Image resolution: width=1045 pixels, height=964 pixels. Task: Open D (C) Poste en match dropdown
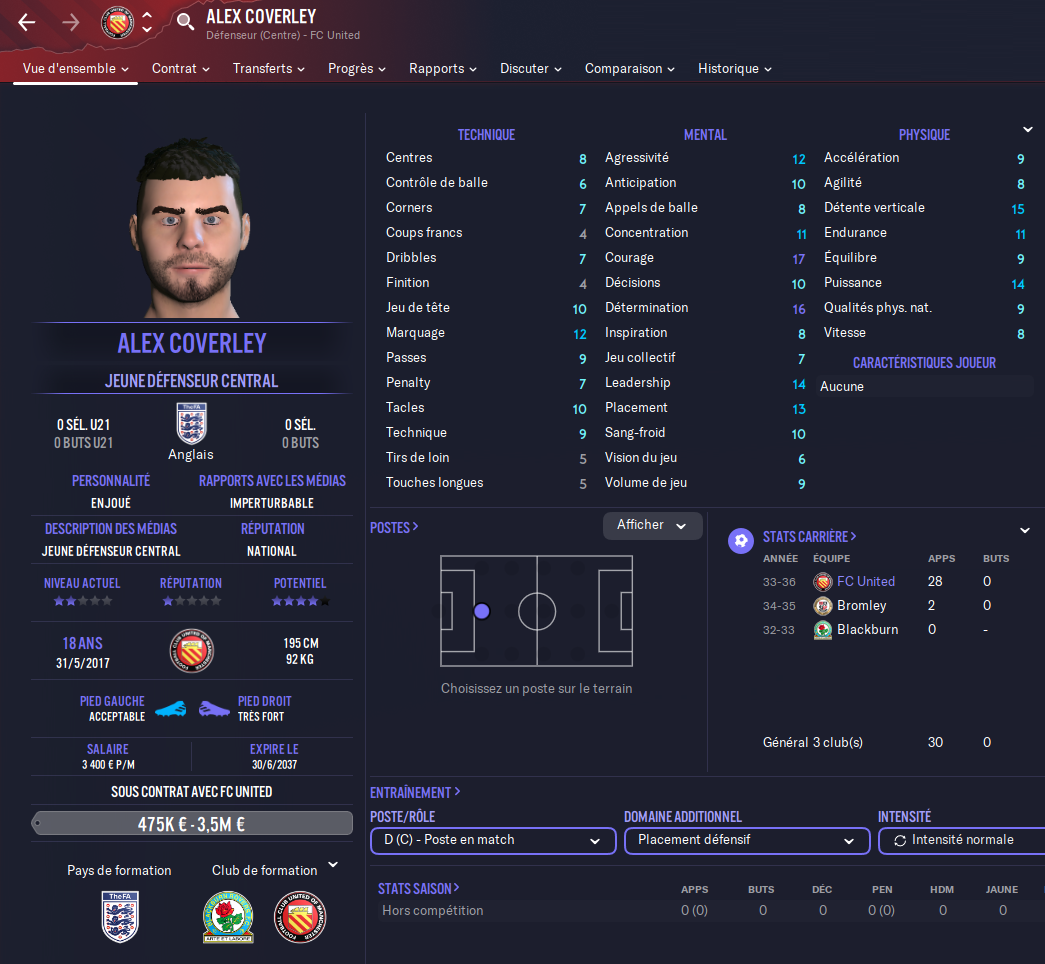click(493, 840)
